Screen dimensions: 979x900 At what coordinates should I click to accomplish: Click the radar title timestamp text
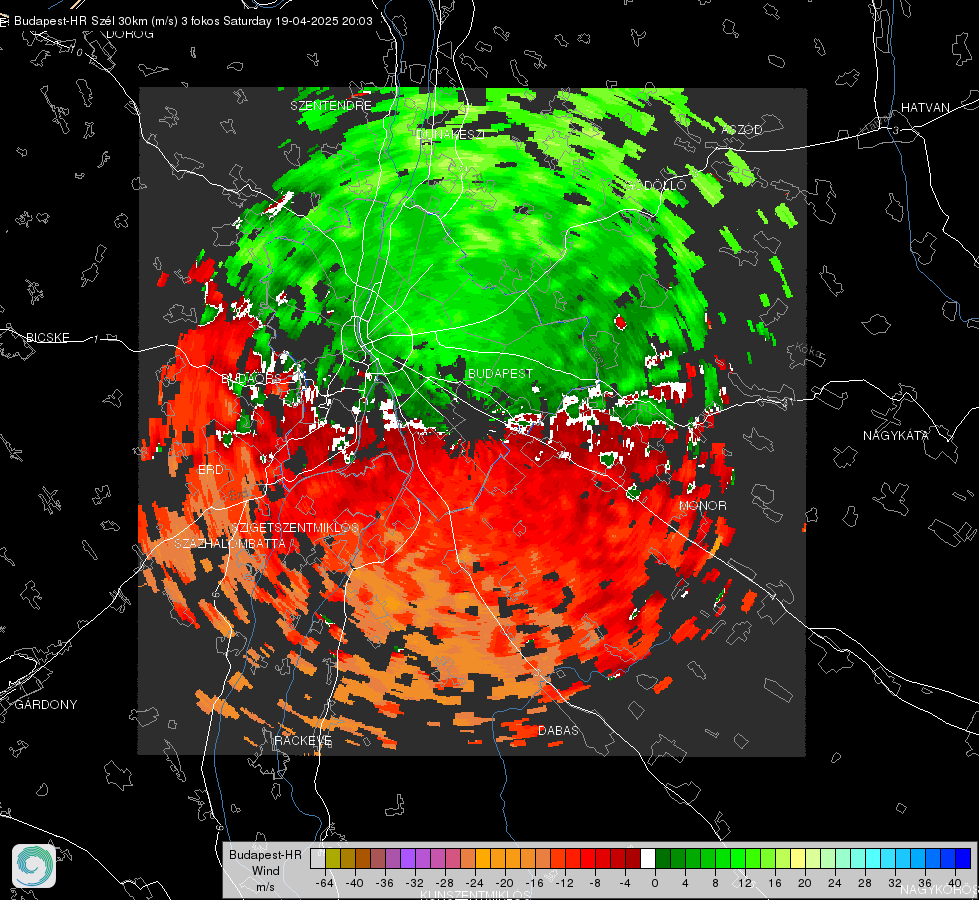tap(298, 21)
